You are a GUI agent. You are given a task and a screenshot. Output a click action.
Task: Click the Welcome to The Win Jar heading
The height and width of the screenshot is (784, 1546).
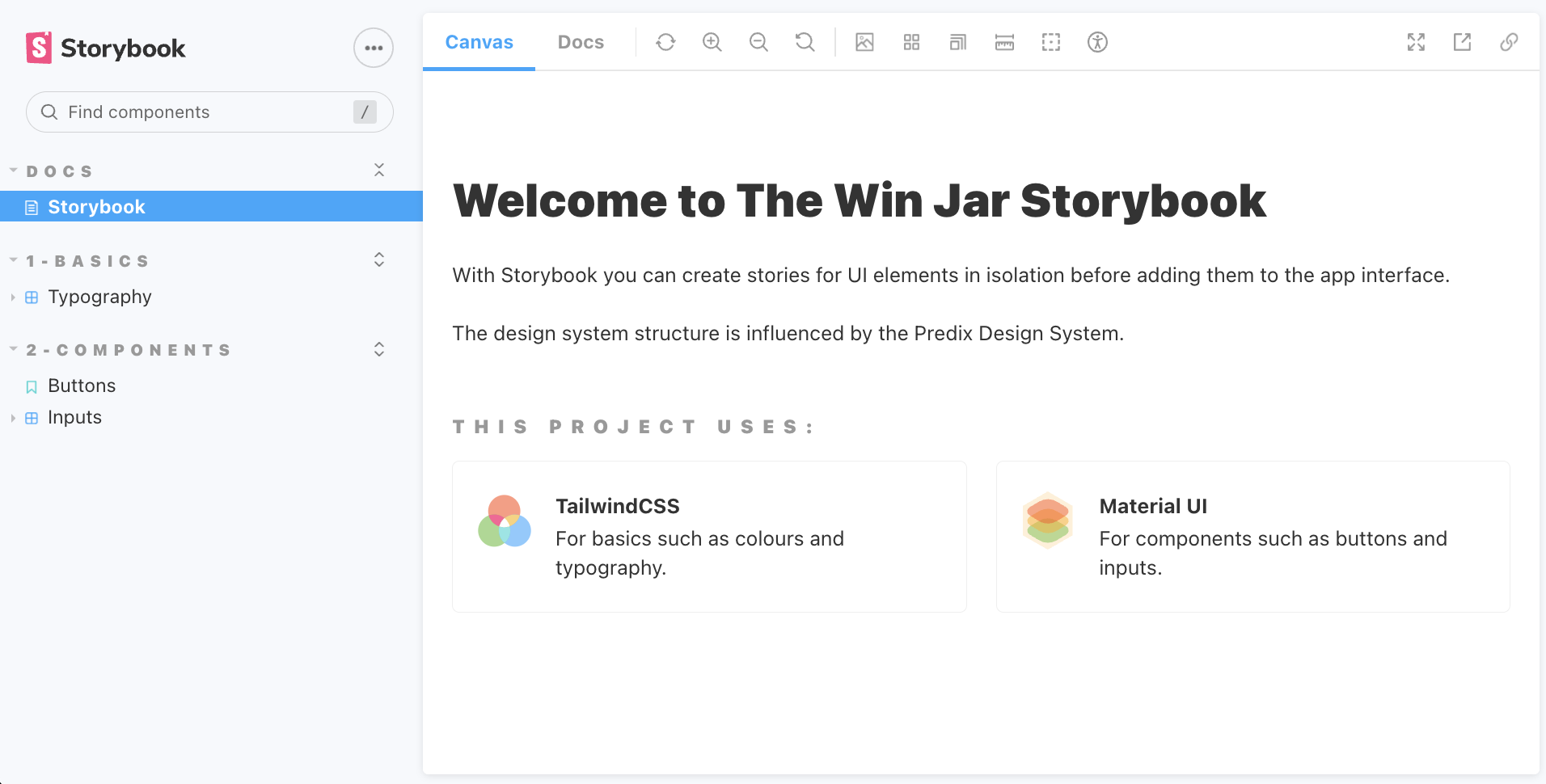(860, 200)
